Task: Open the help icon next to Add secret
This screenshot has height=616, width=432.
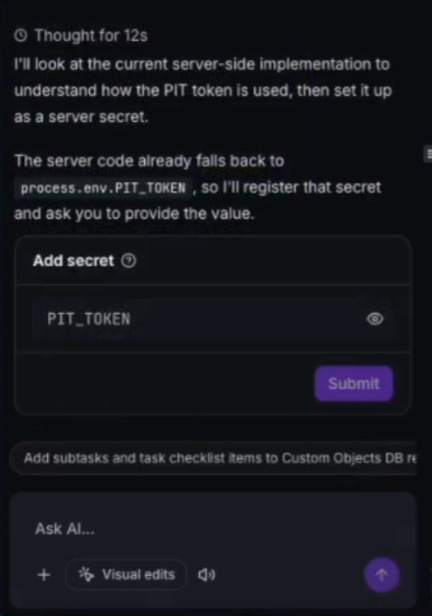Action: (x=128, y=260)
